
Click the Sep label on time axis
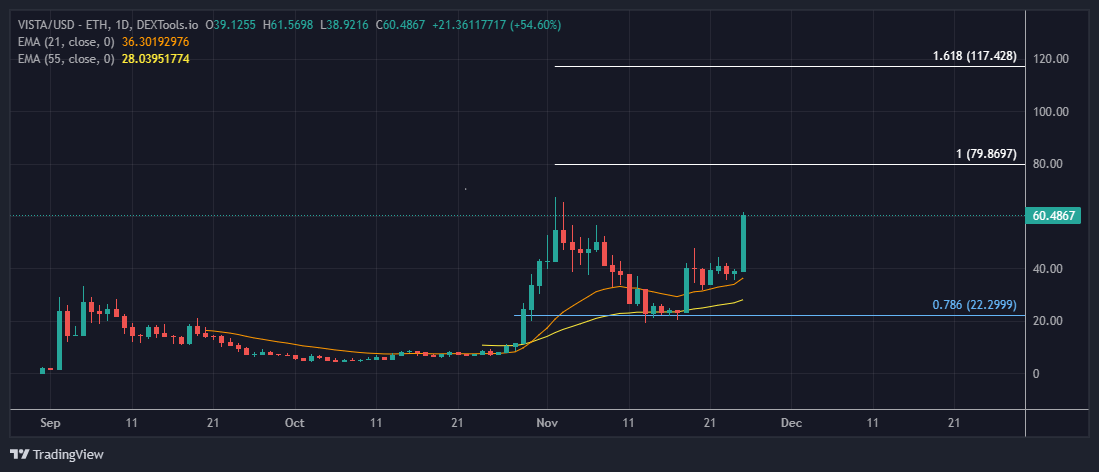coord(50,424)
